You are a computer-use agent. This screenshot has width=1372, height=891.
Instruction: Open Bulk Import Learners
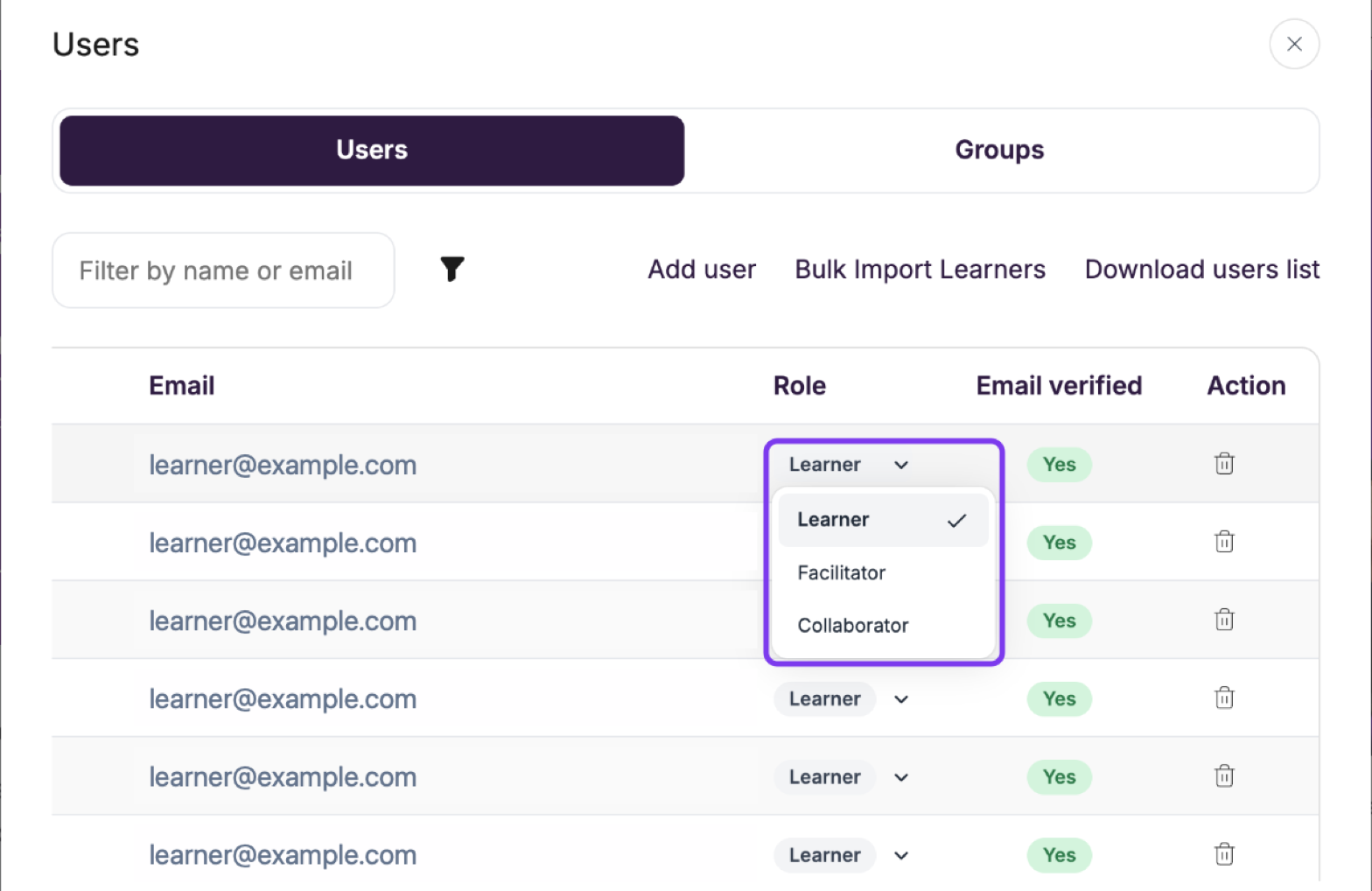[x=920, y=270]
